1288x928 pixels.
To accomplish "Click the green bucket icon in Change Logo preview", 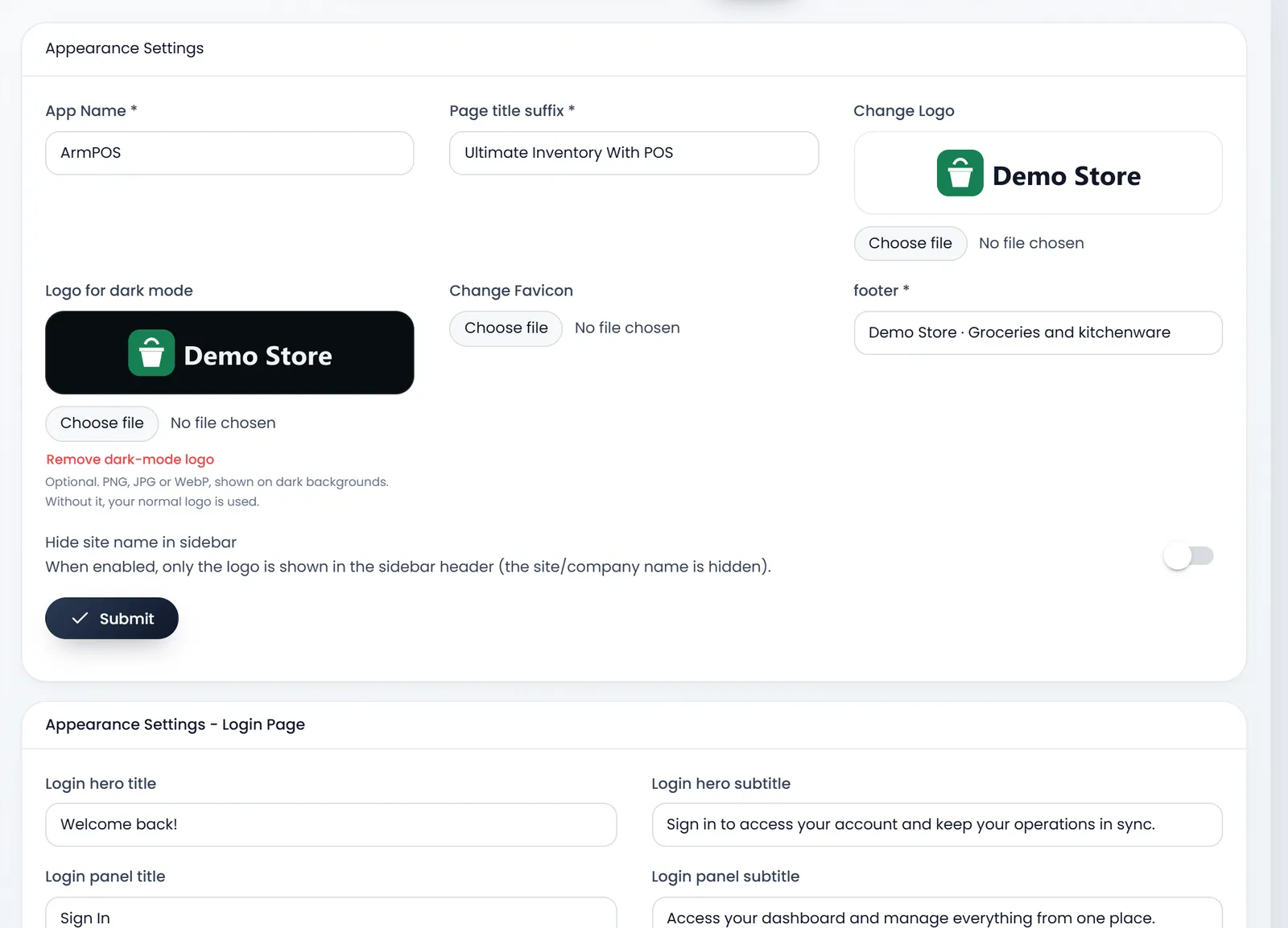I will (x=960, y=173).
